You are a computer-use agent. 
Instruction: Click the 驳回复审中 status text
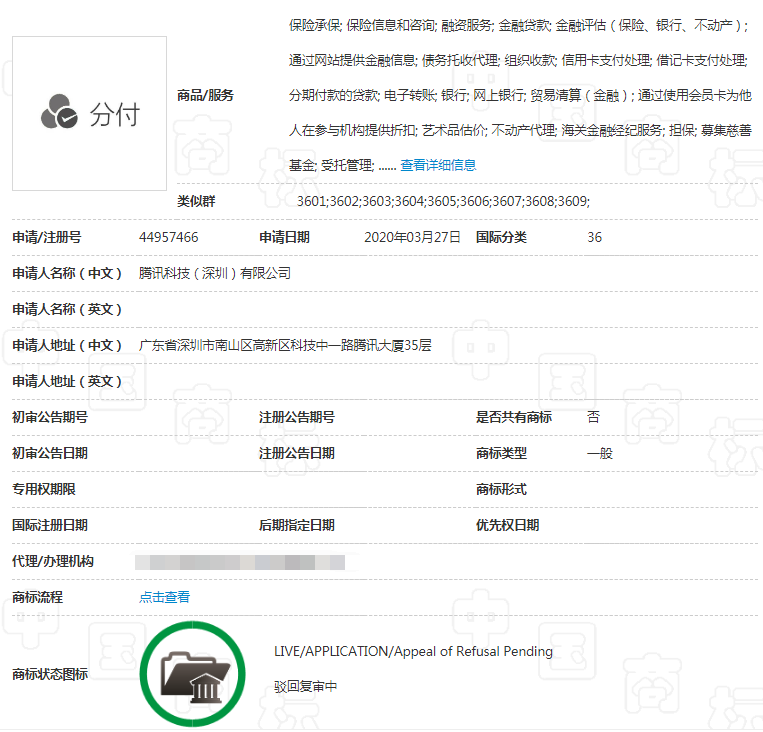click(x=306, y=687)
